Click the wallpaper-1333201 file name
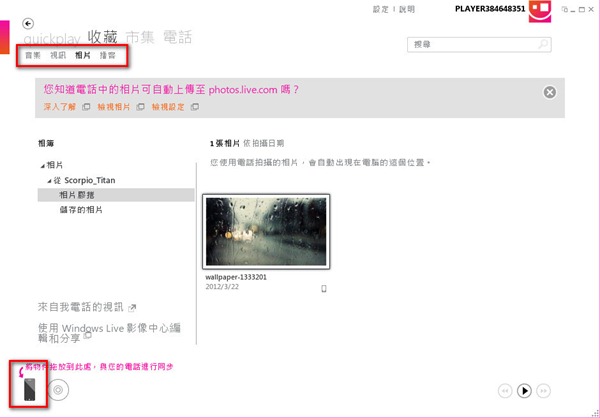Viewport: 600px width, 418px height. tap(236, 277)
